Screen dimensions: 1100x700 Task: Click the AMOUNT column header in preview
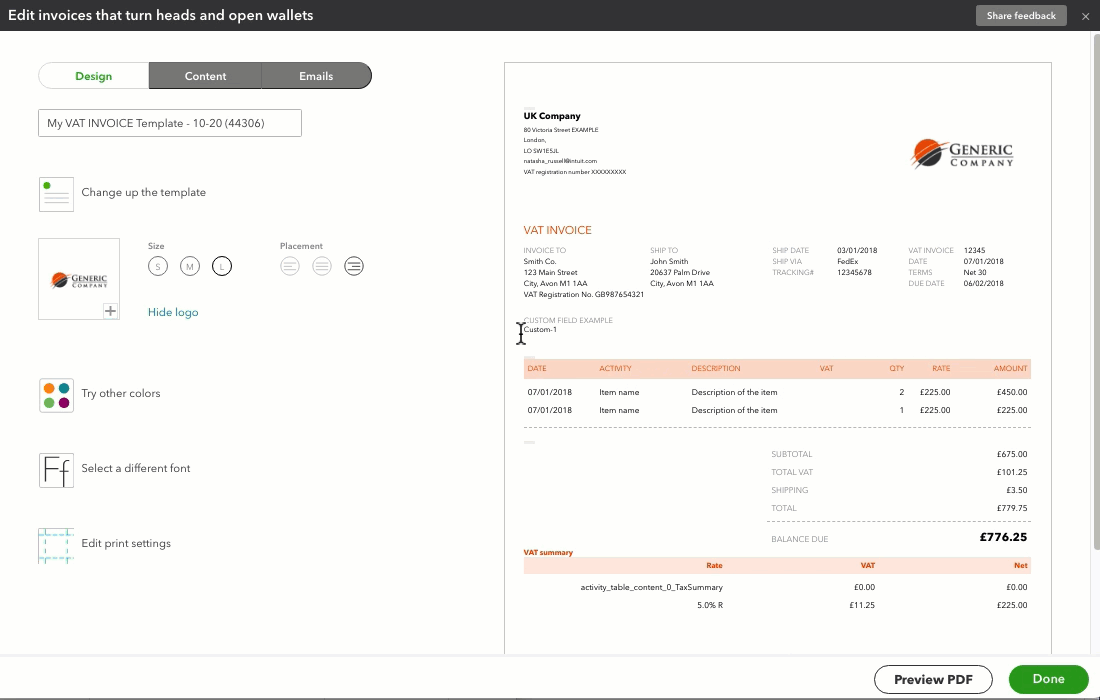[1010, 368]
